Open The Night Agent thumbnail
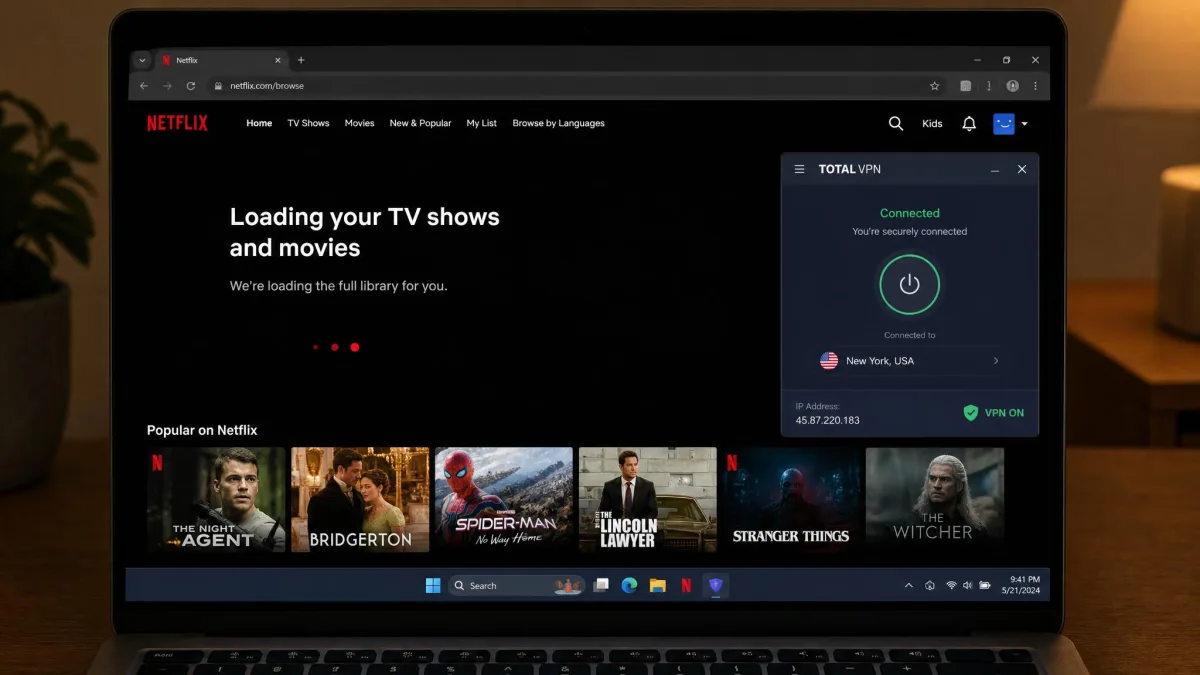The height and width of the screenshot is (675, 1200). [216, 499]
